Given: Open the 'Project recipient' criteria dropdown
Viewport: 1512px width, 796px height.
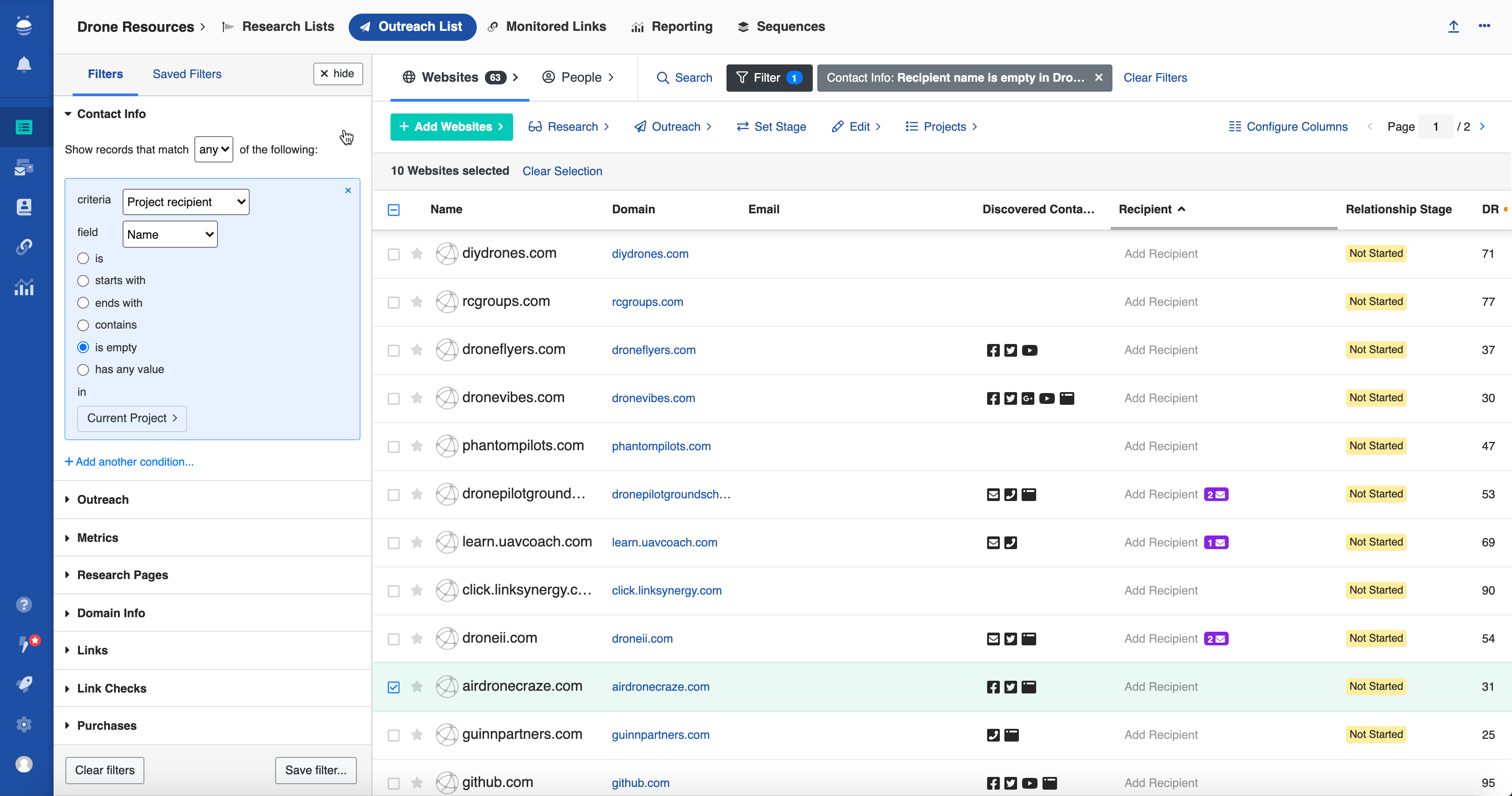Looking at the screenshot, I should click(x=185, y=202).
